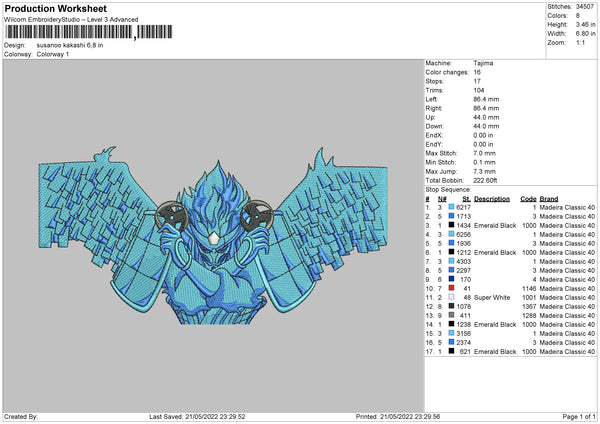Click the Trims value '104'

pos(478,90)
